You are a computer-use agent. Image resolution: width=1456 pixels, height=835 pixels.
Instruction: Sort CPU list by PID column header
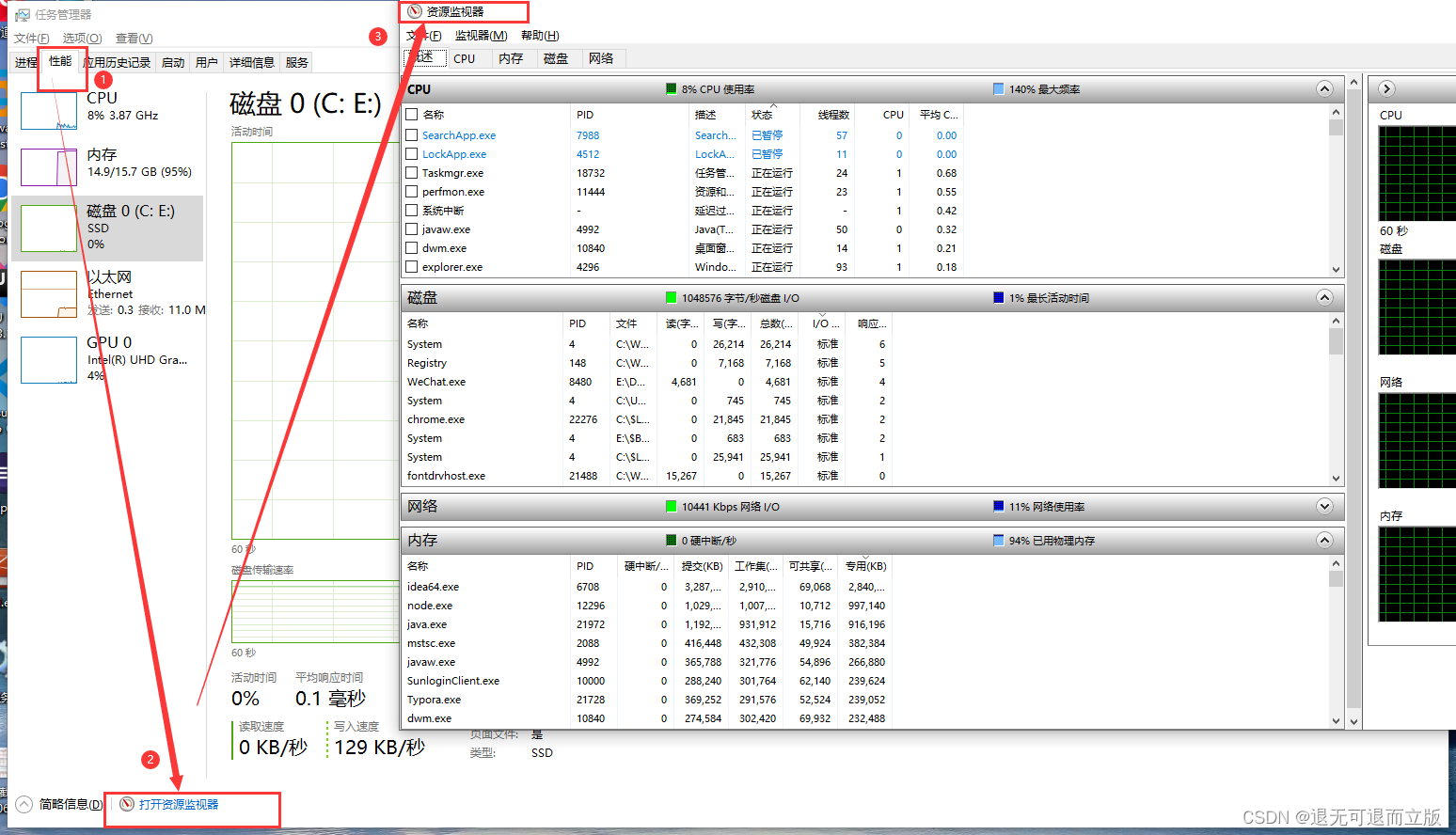click(x=629, y=115)
